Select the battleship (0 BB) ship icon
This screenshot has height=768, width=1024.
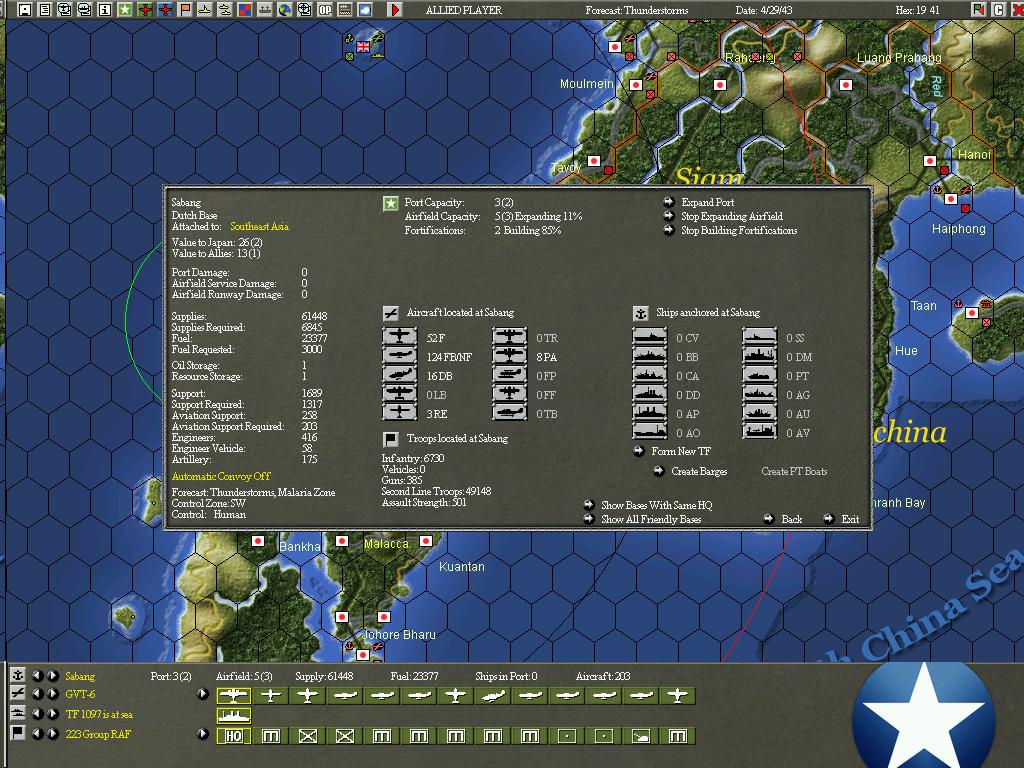[x=650, y=356]
